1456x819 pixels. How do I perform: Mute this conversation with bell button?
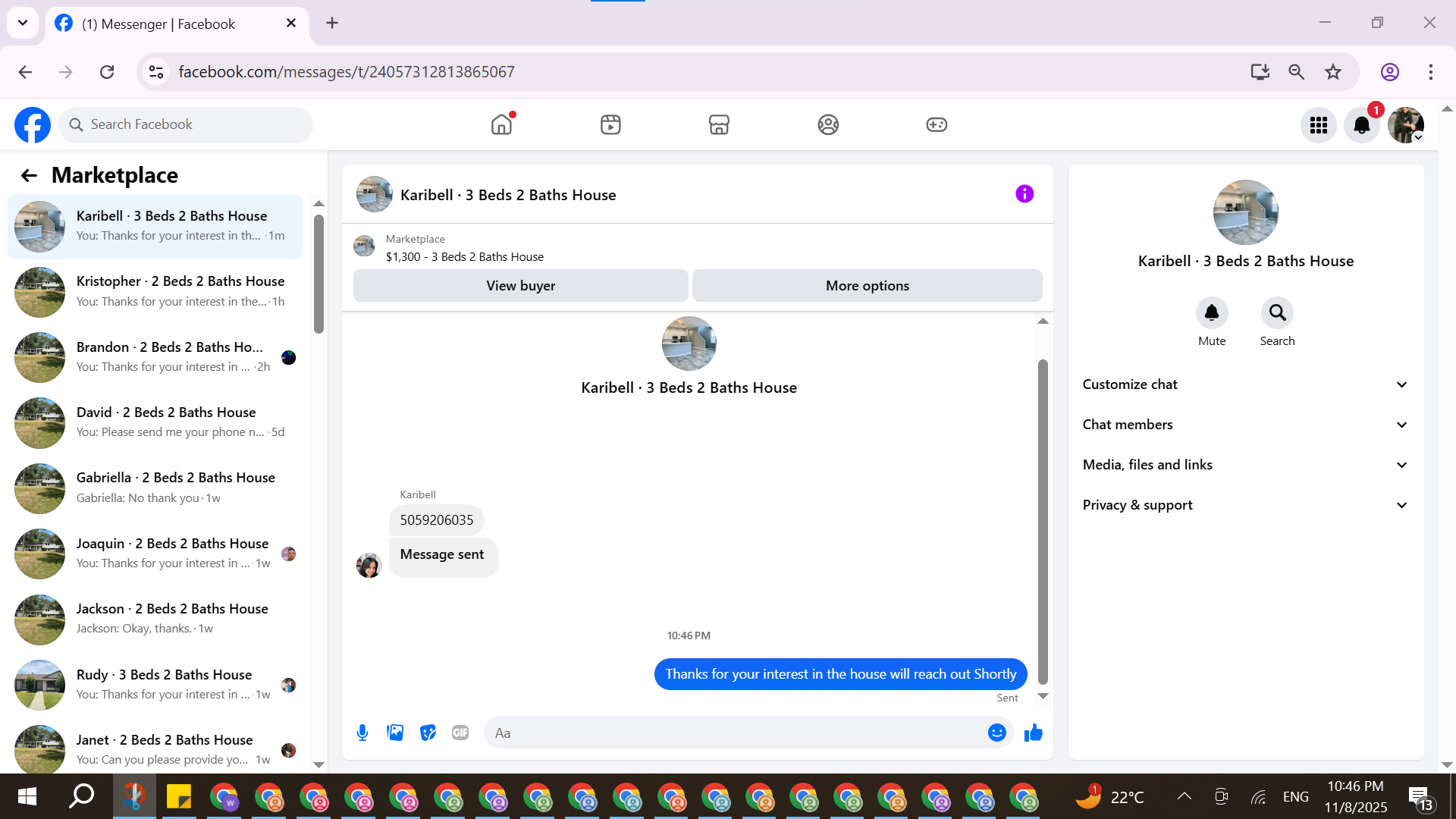pyautogui.click(x=1211, y=313)
